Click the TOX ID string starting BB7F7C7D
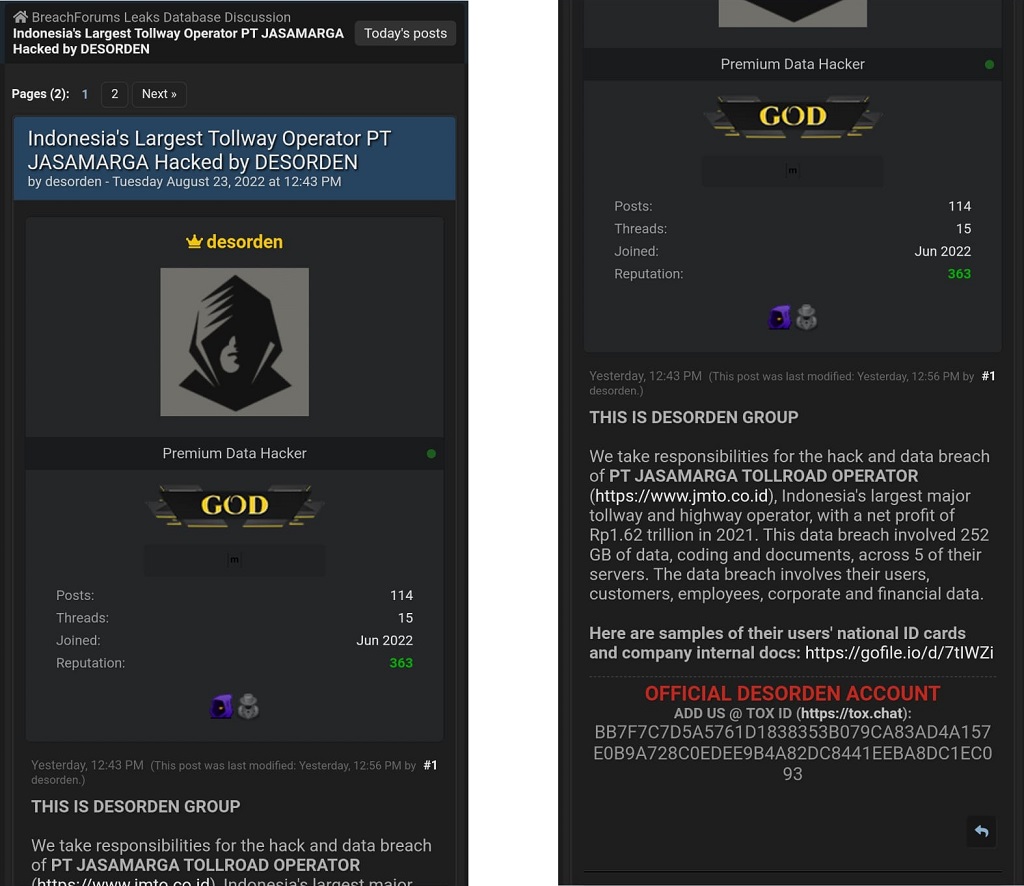This screenshot has height=886, width=1024. [x=793, y=753]
